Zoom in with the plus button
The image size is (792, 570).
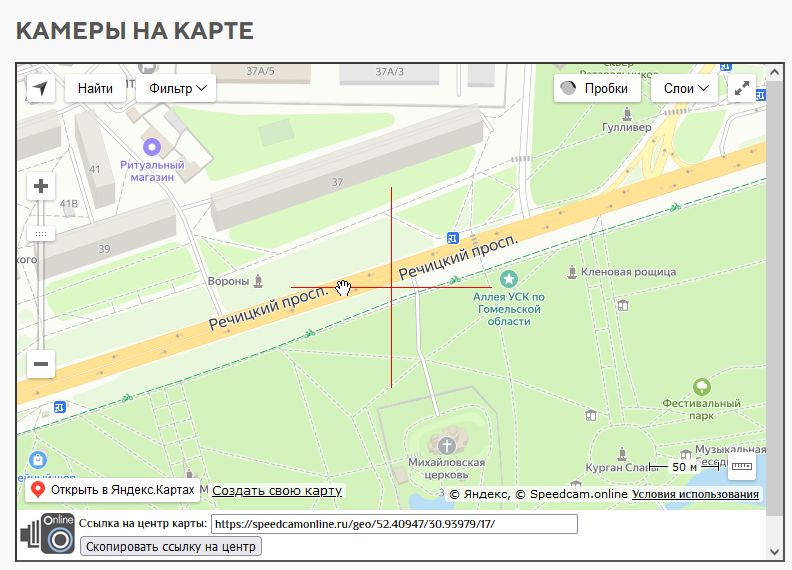coord(41,186)
